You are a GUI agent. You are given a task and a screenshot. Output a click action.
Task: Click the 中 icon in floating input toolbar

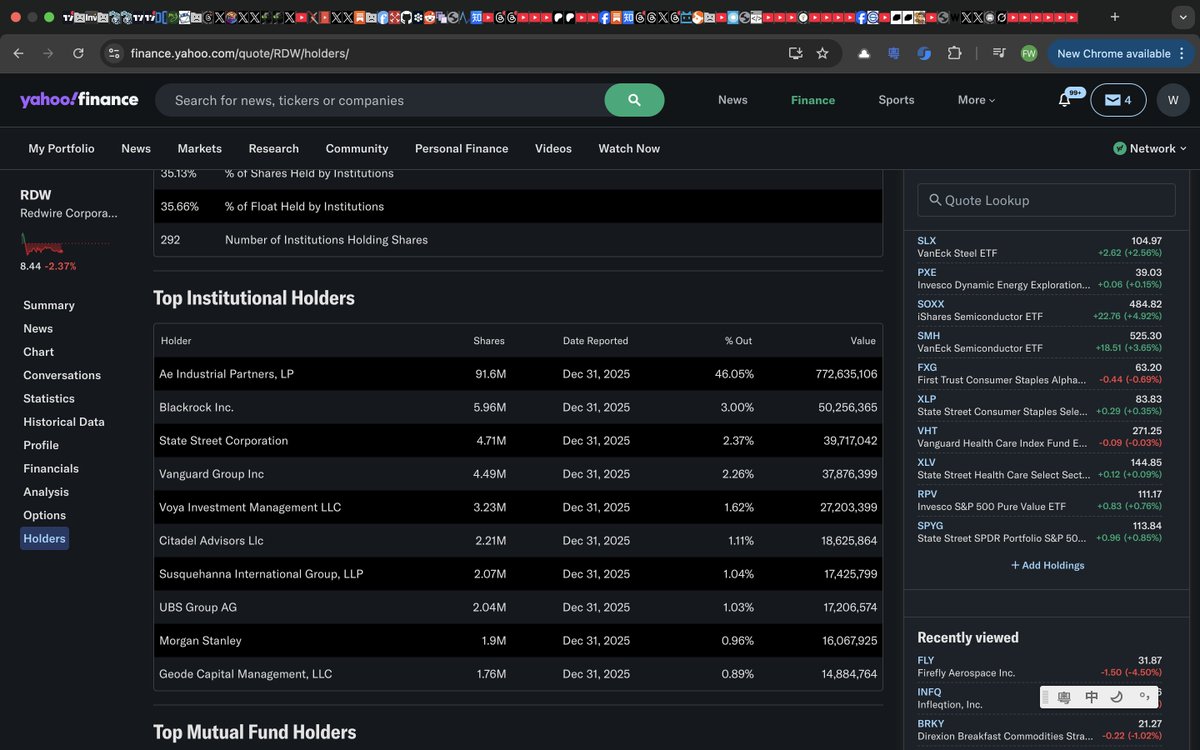[x=1091, y=697]
